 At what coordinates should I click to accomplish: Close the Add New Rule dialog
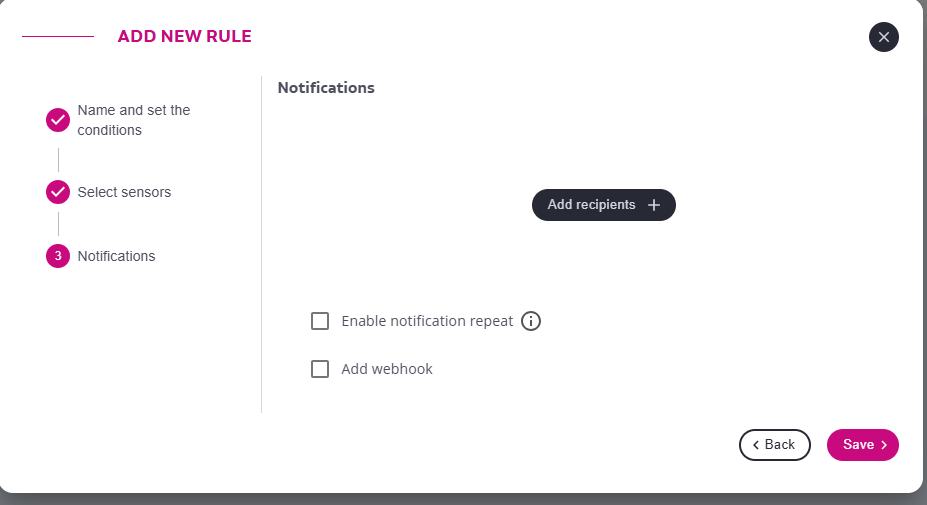883,37
